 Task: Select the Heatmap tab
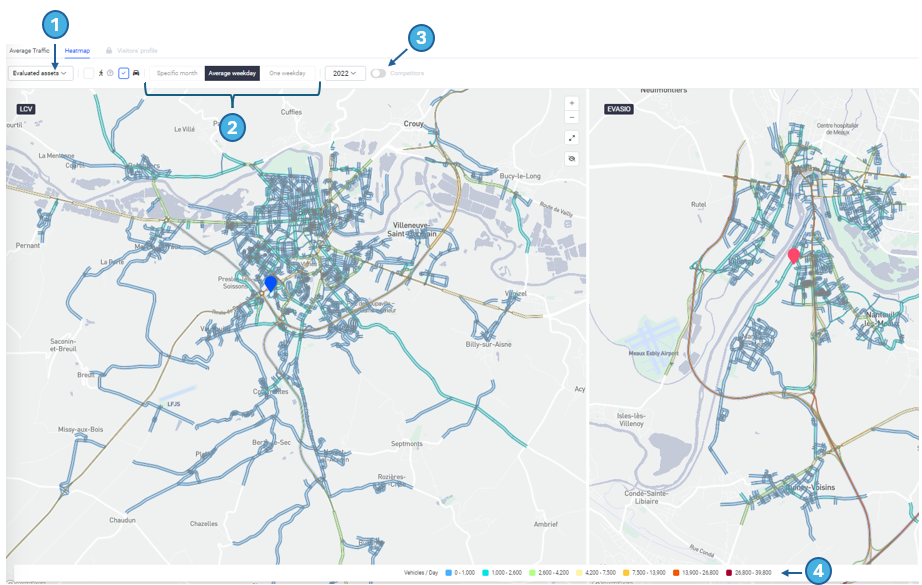click(x=77, y=50)
